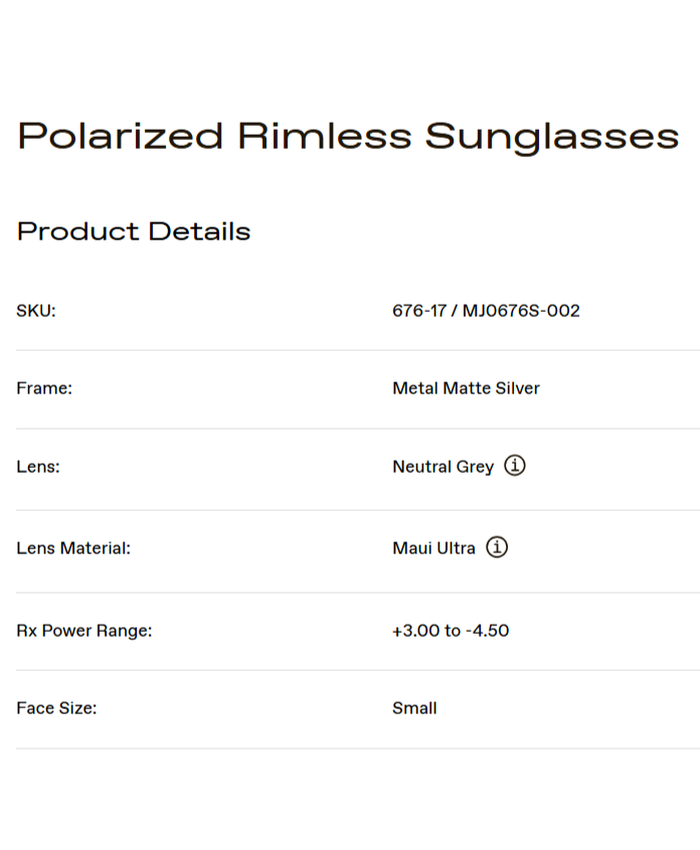Click the Frame: row label
Viewport: 700px width, 850px height.
click(x=44, y=388)
